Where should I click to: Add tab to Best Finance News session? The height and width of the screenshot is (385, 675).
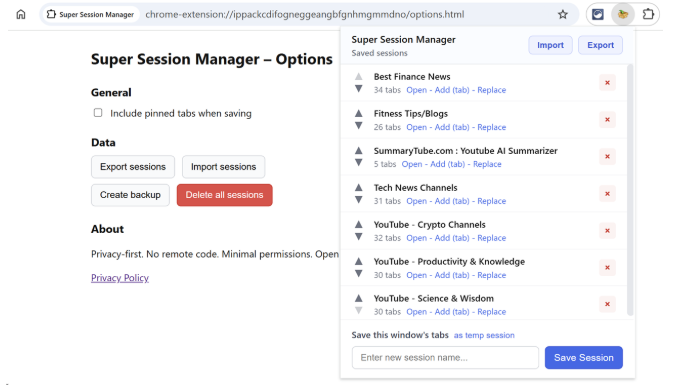(x=452, y=90)
